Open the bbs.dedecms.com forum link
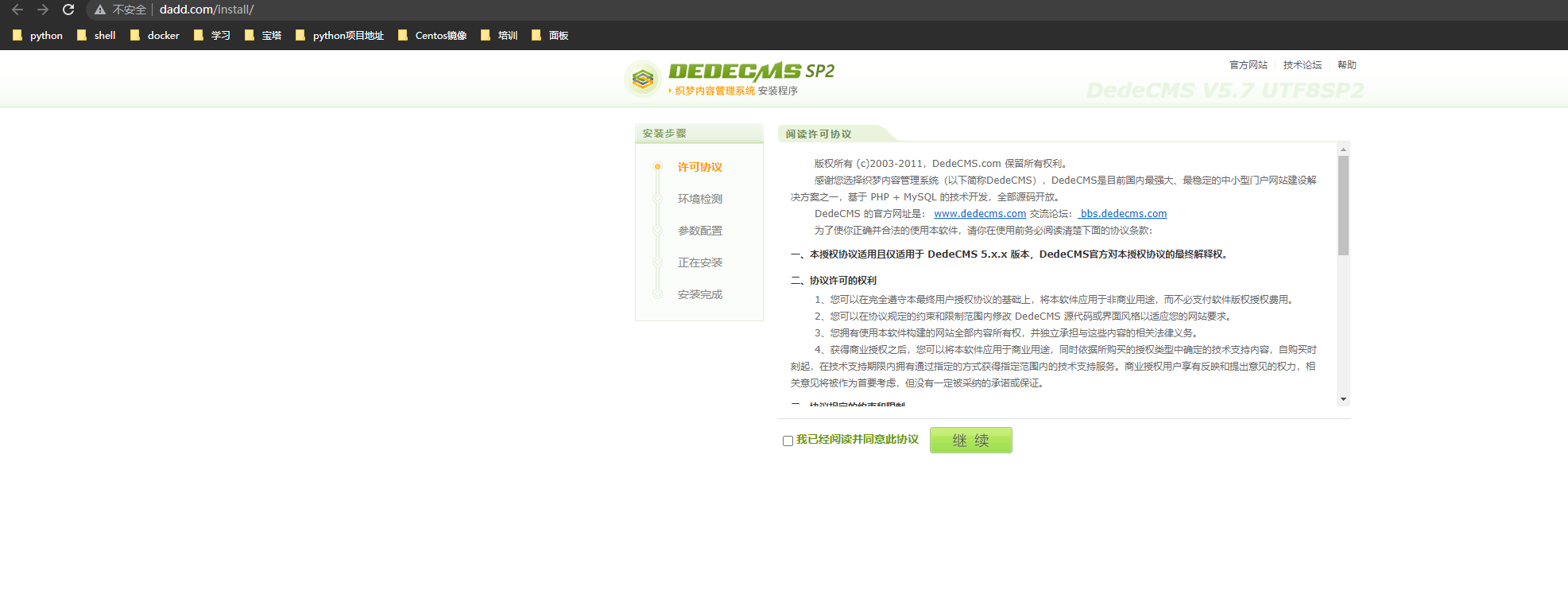The width and height of the screenshot is (1568, 602). tap(1123, 214)
